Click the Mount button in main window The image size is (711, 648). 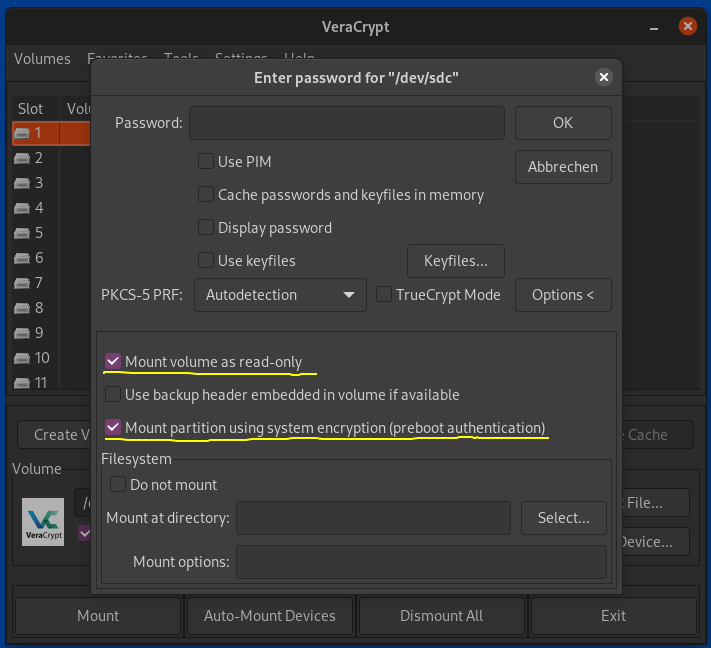(98, 616)
